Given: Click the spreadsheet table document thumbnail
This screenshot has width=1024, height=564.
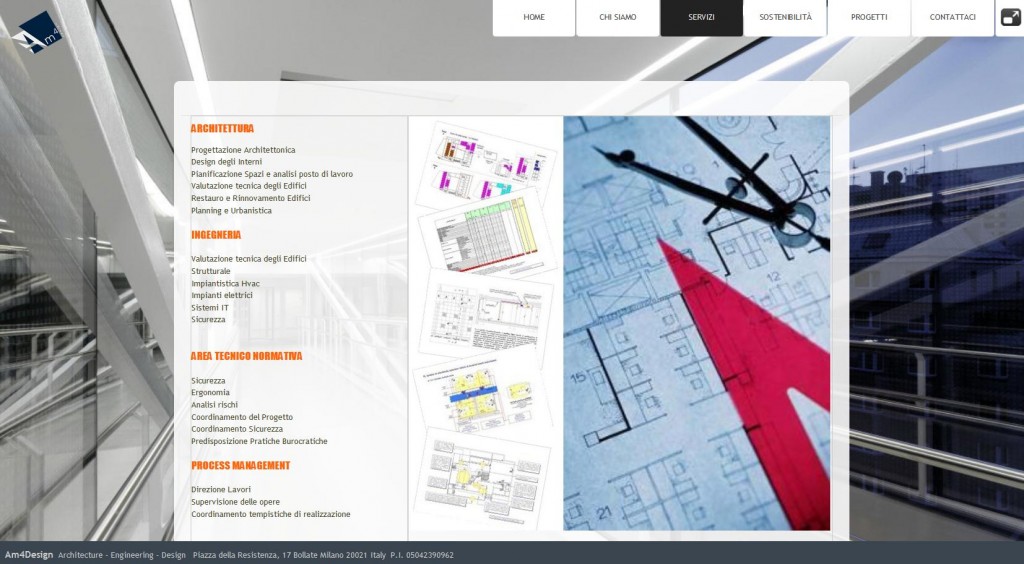Looking at the screenshot, I should click(x=485, y=232).
